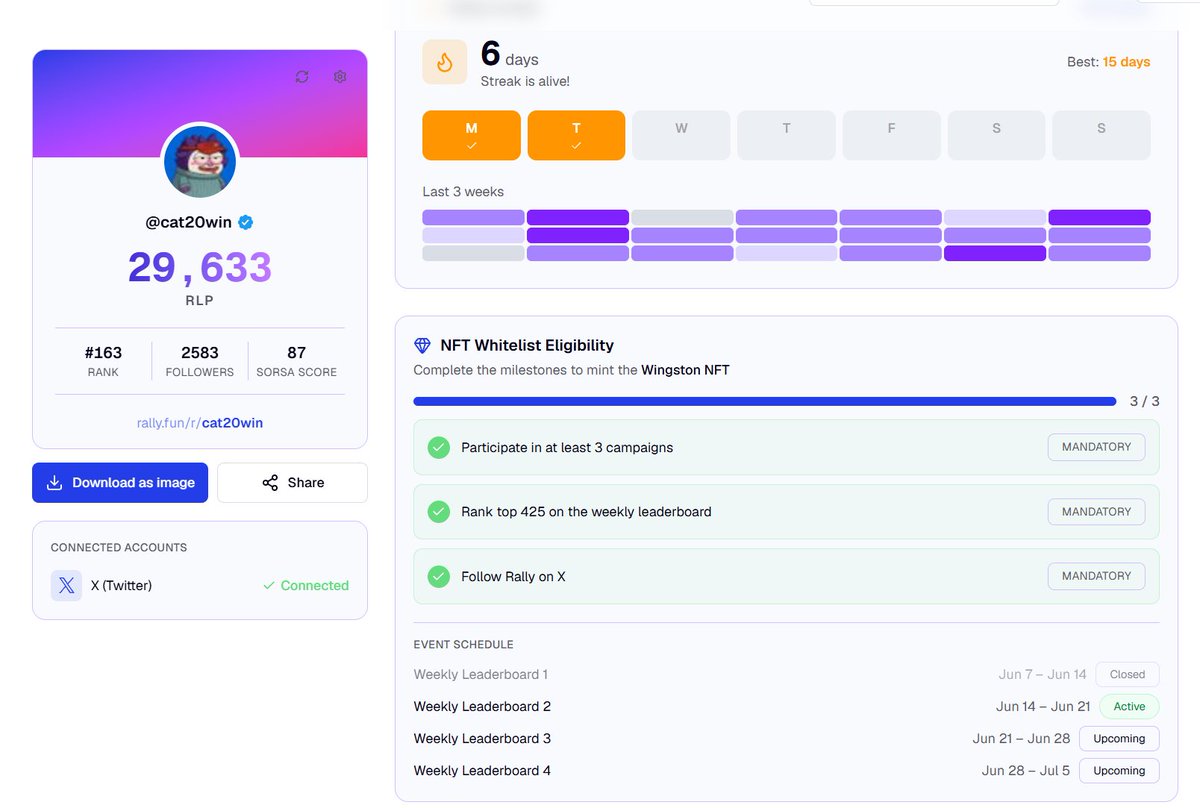Screen dimensions: 1200x808
Task: Click green check for Rank top 425
Action: click(438, 511)
